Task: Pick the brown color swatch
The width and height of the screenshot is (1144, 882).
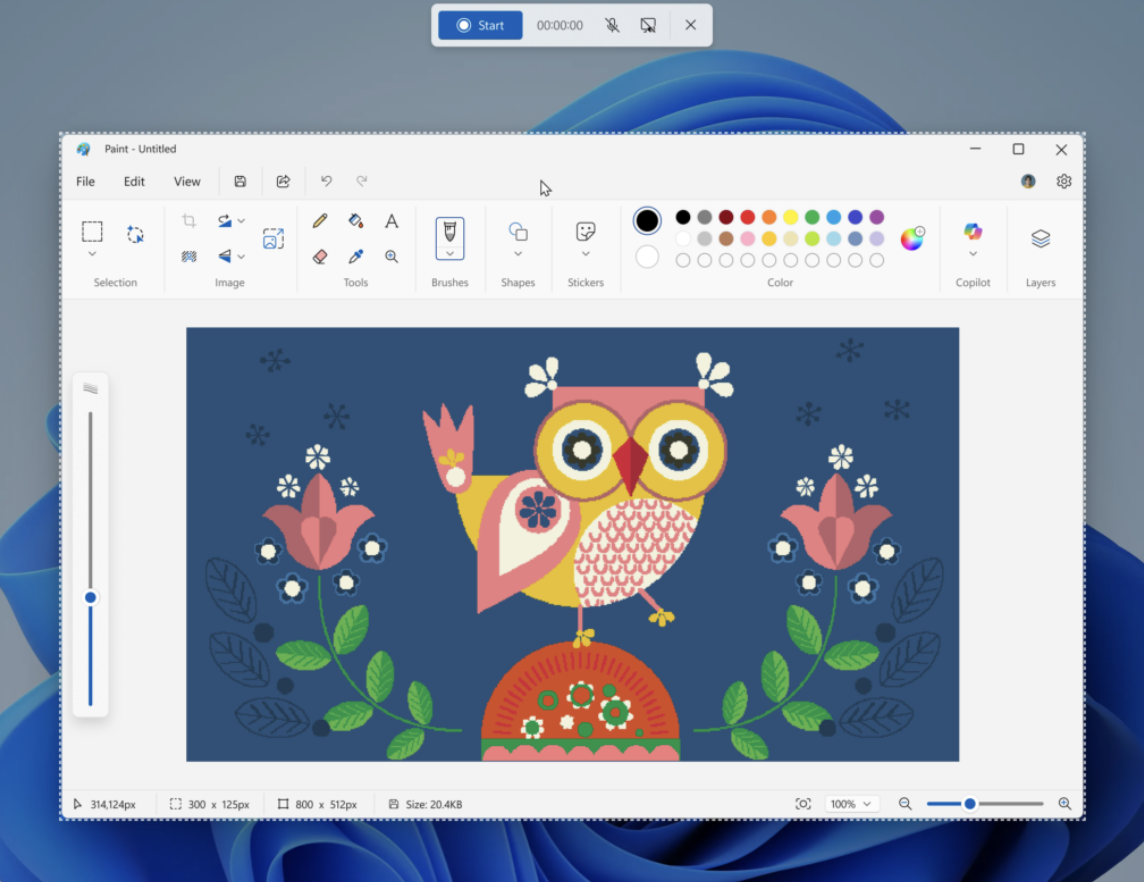Action: click(x=726, y=239)
